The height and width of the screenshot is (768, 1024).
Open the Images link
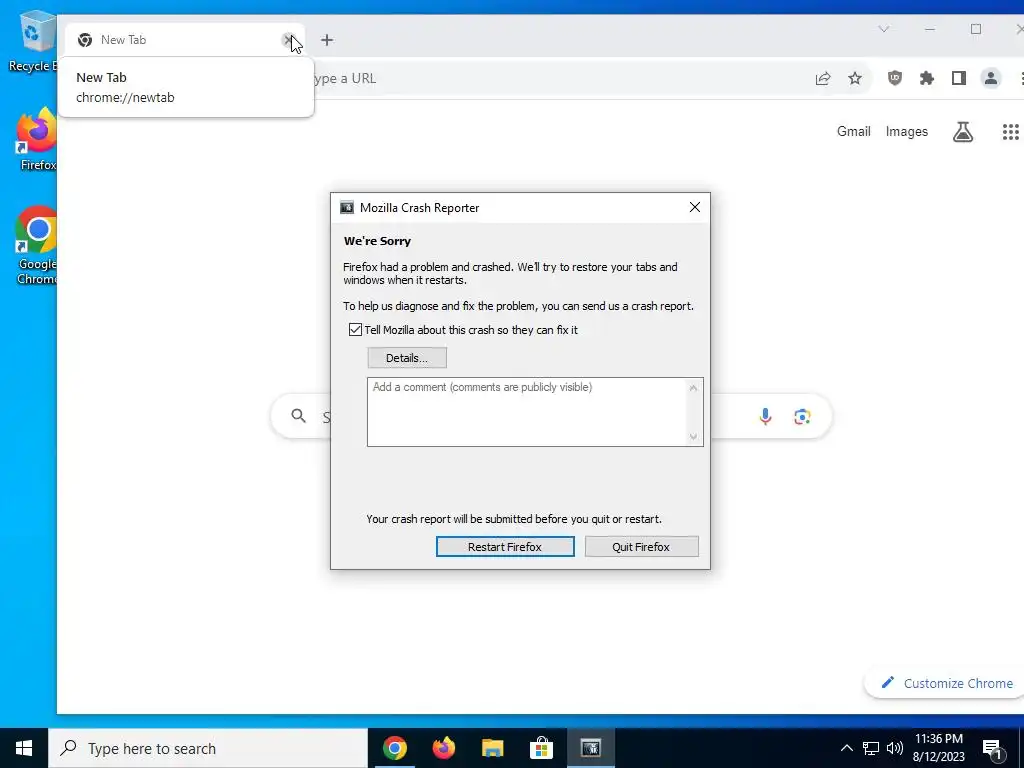coord(906,131)
